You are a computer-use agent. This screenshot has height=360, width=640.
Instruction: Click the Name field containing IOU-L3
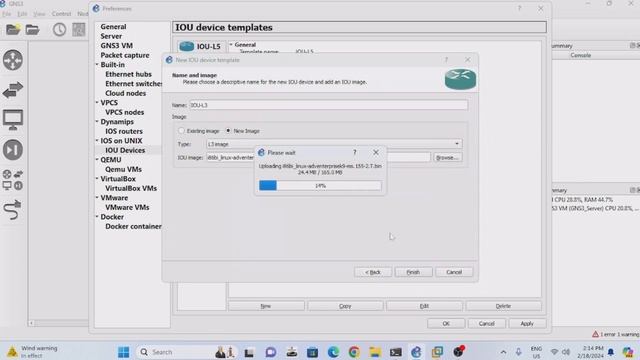click(328, 105)
